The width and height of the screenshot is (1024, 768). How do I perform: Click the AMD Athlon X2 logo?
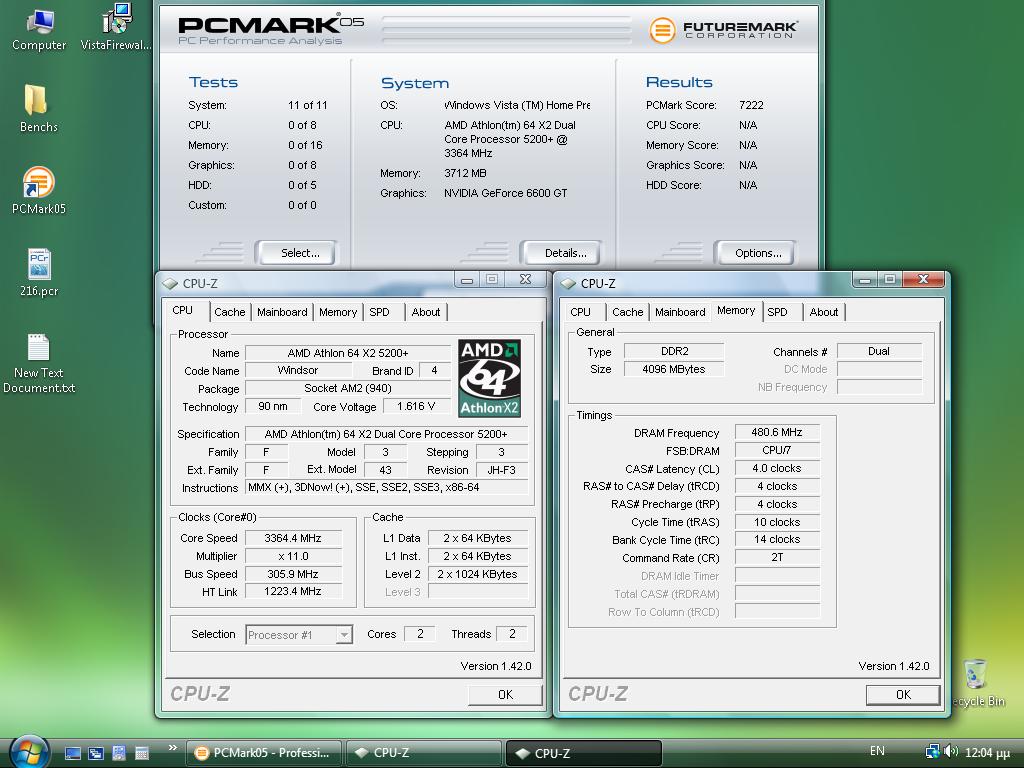[489, 378]
